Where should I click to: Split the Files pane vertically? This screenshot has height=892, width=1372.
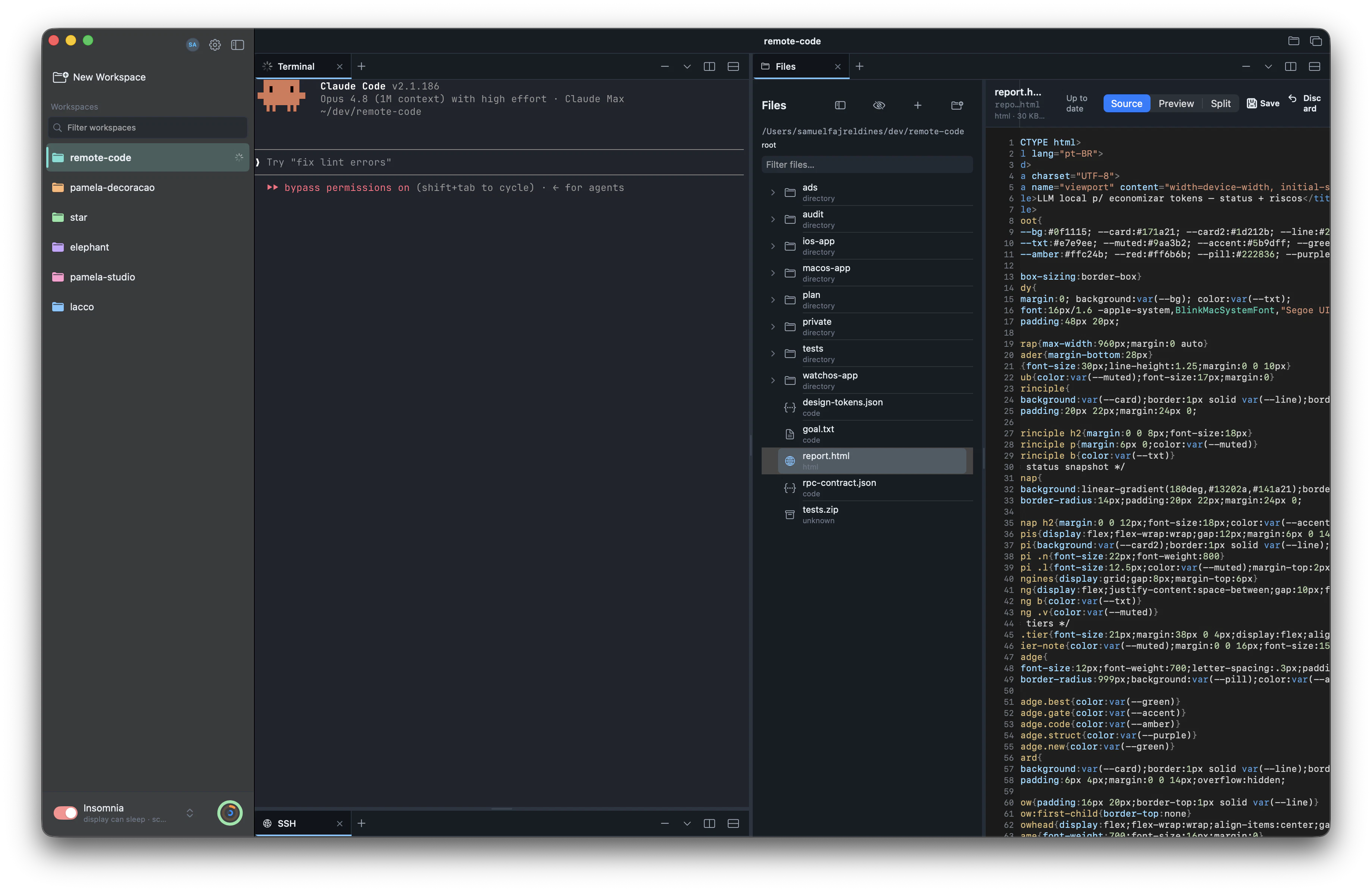(1290, 66)
